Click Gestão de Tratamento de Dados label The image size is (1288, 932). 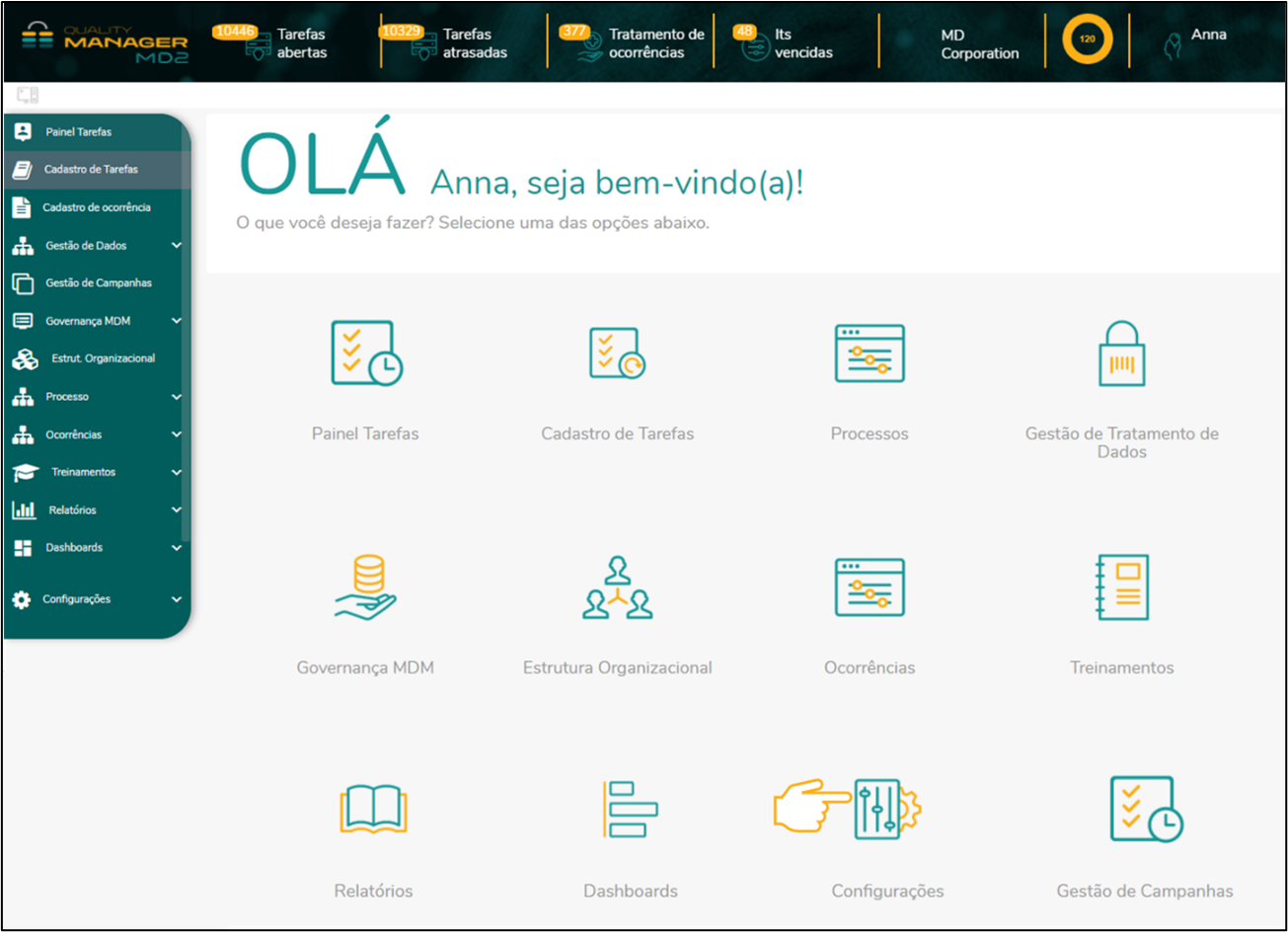point(1122,442)
